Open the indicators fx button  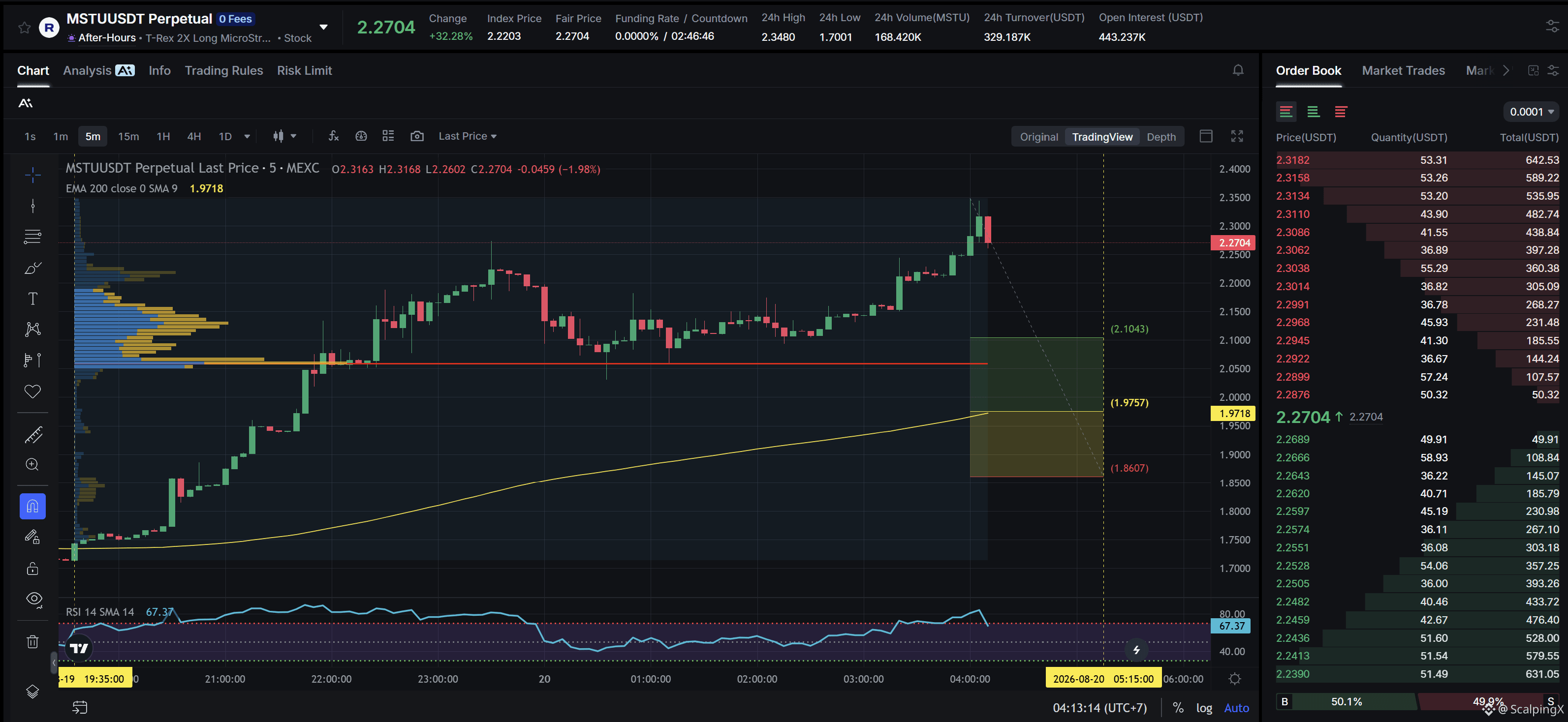(334, 136)
